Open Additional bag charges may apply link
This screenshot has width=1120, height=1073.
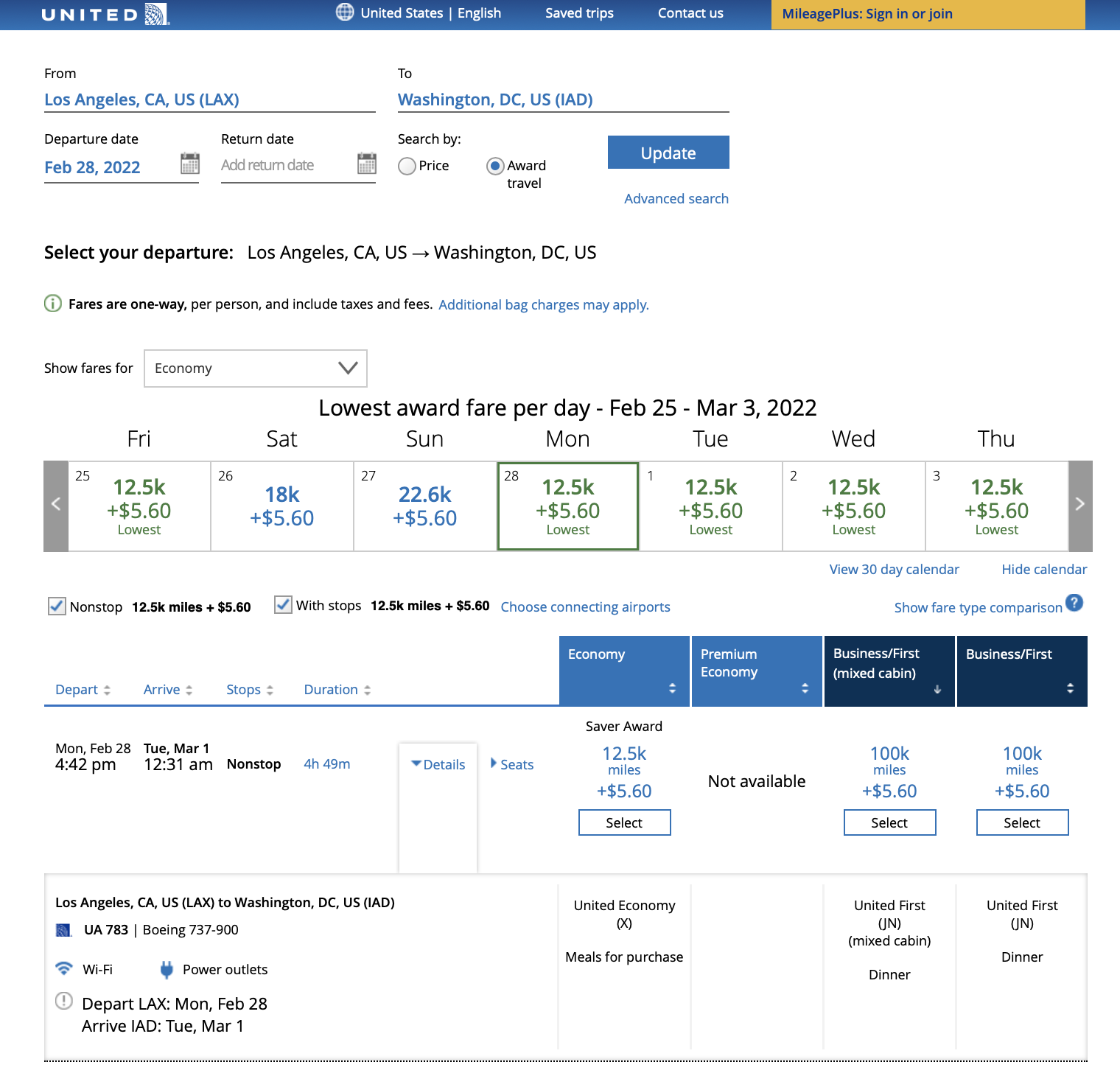coord(544,304)
